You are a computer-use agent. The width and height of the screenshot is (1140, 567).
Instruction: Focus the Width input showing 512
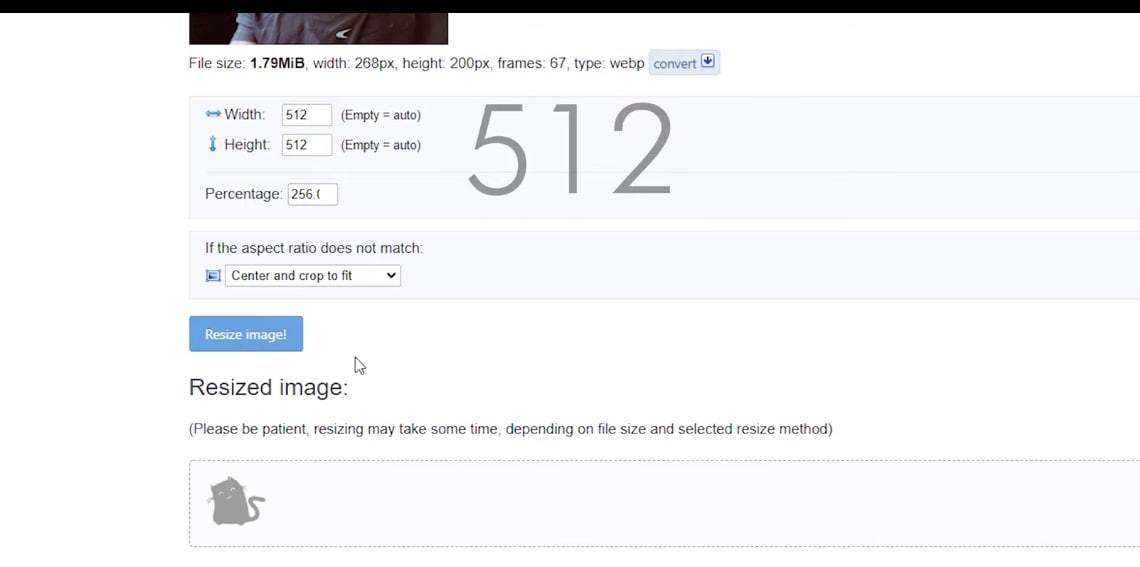point(307,115)
